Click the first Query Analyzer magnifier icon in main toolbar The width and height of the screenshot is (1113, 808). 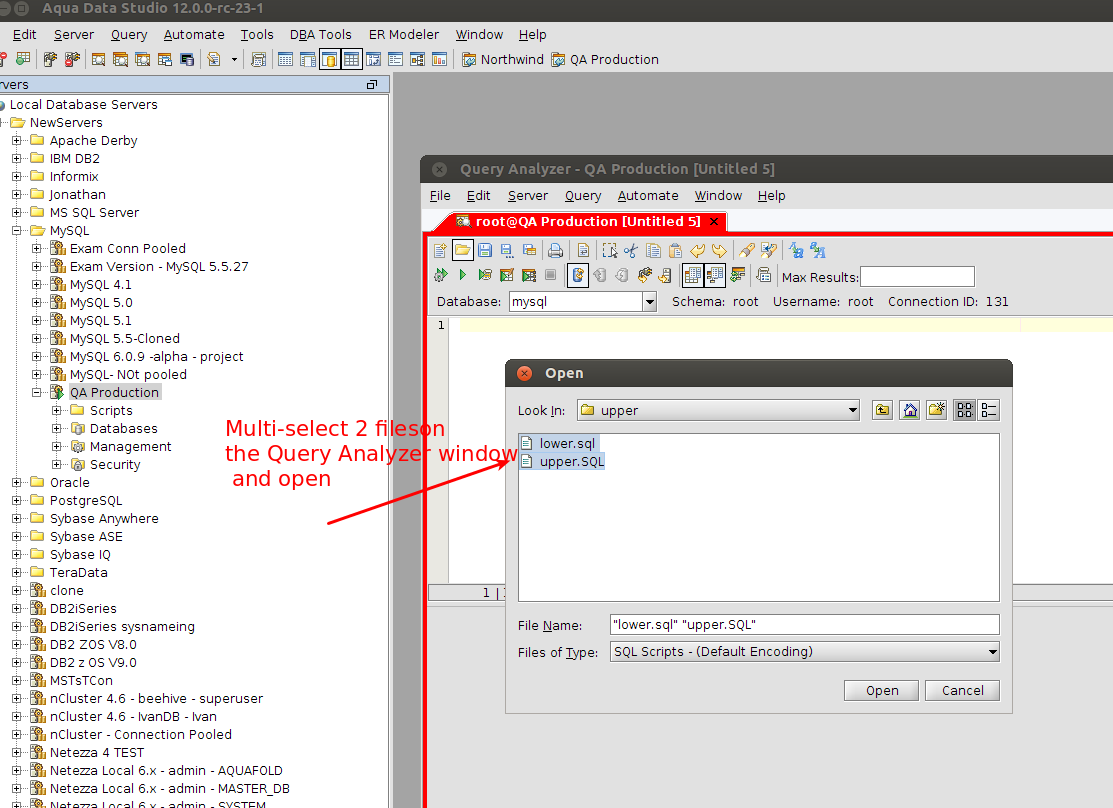(99, 60)
